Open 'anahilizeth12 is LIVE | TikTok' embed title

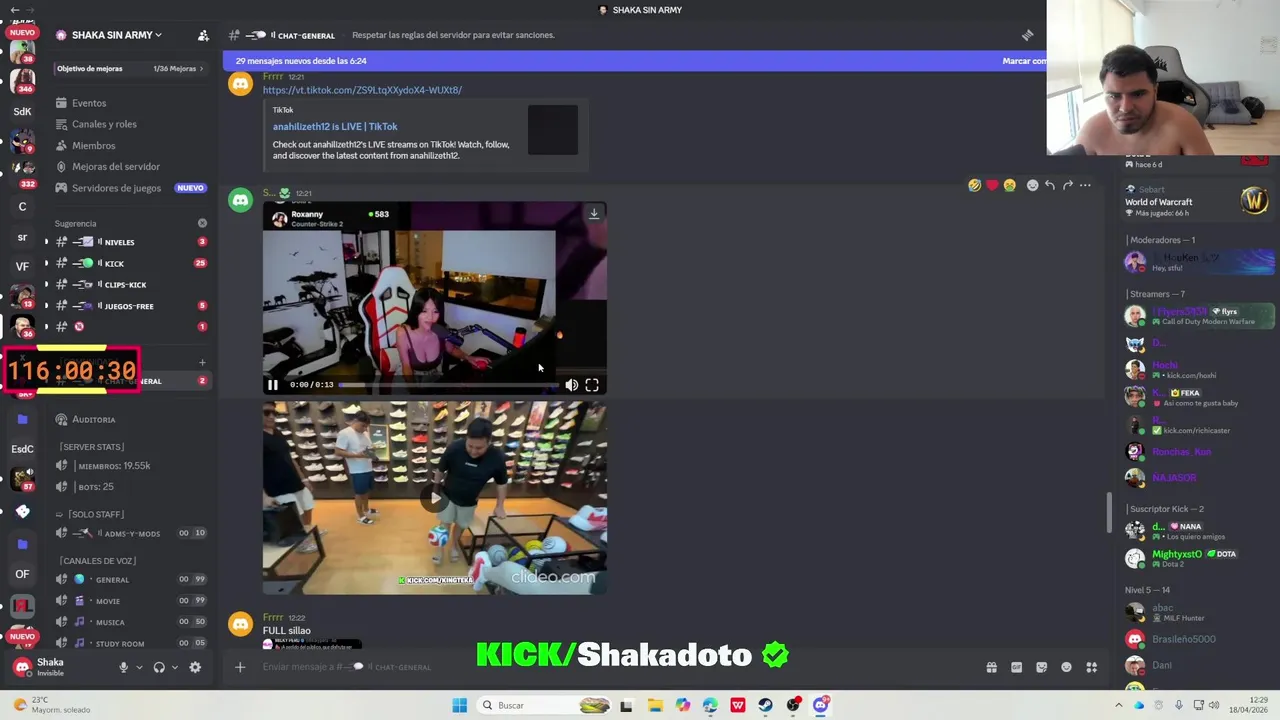[335, 127]
